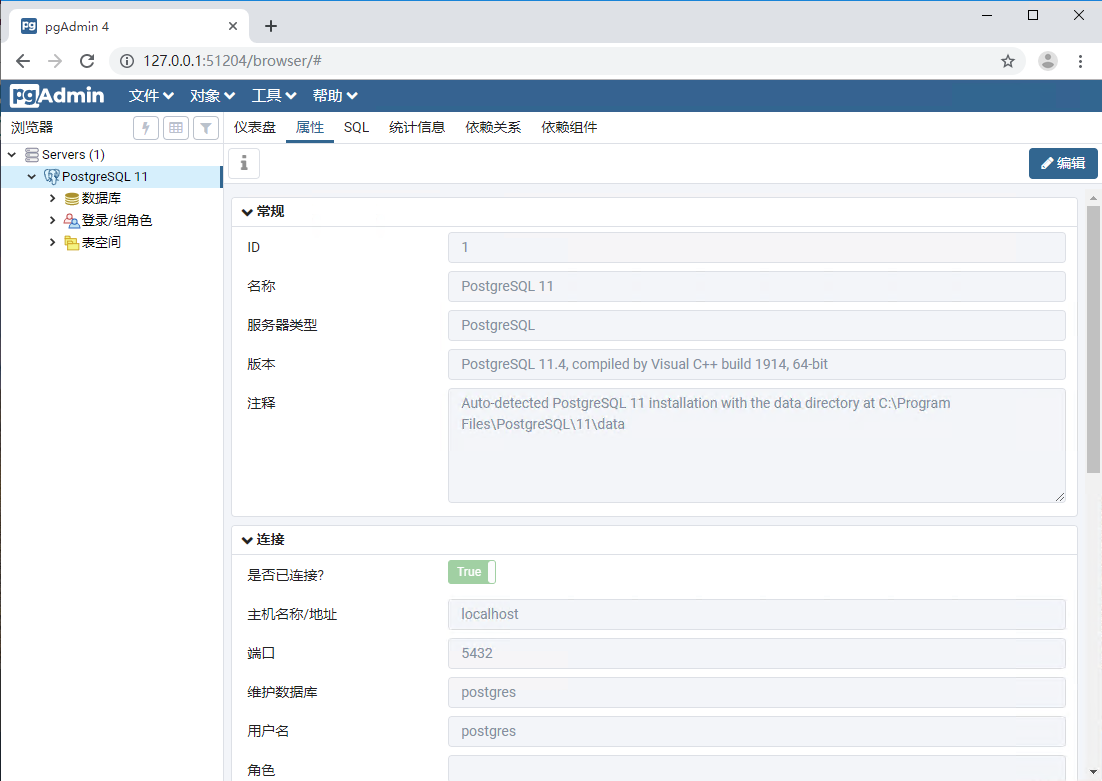Click the 名称 field PostgreSQL 11

pyautogui.click(x=757, y=287)
